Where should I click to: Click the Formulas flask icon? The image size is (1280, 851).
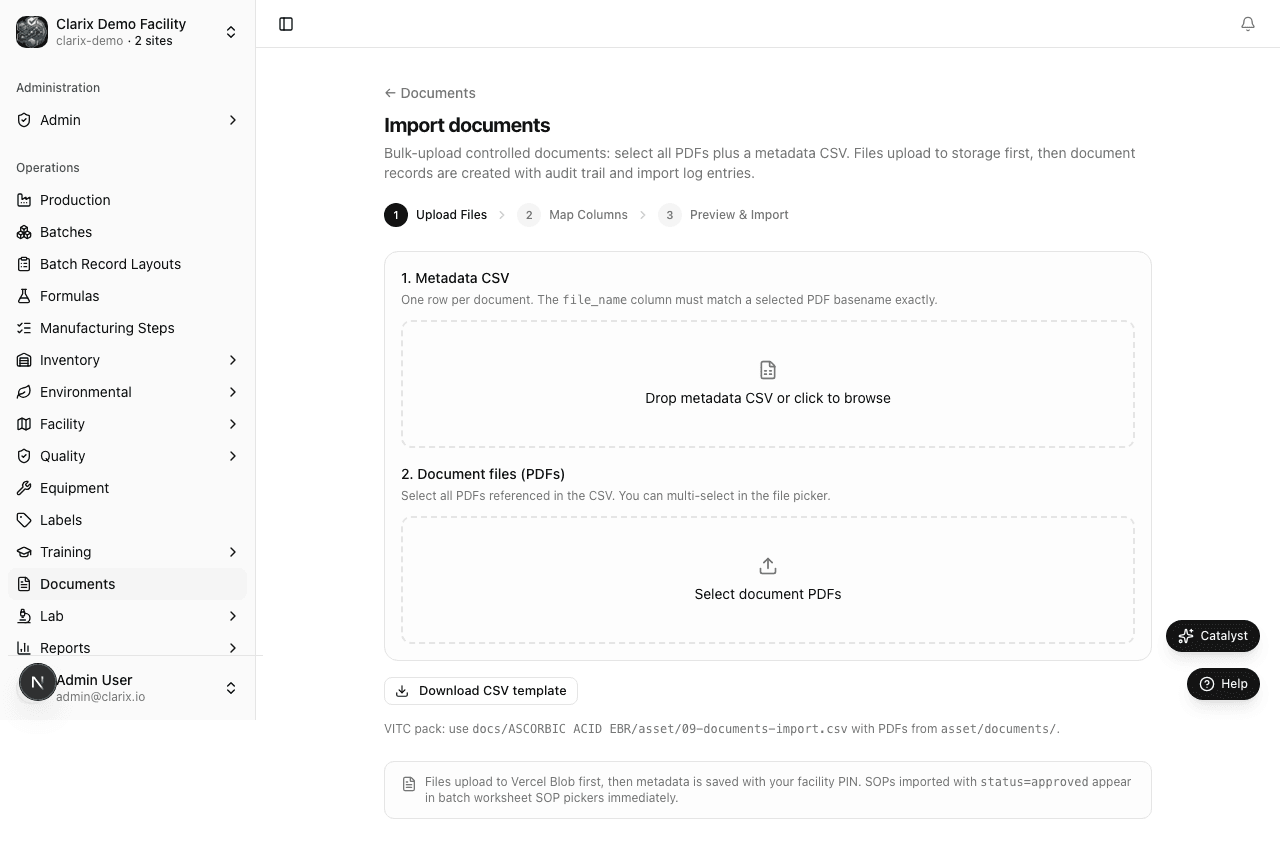(24, 296)
